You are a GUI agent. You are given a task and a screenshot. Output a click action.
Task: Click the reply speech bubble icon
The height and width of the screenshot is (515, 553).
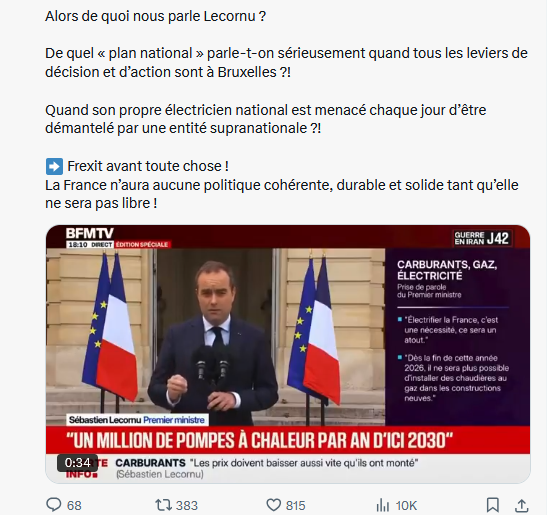click(54, 505)
